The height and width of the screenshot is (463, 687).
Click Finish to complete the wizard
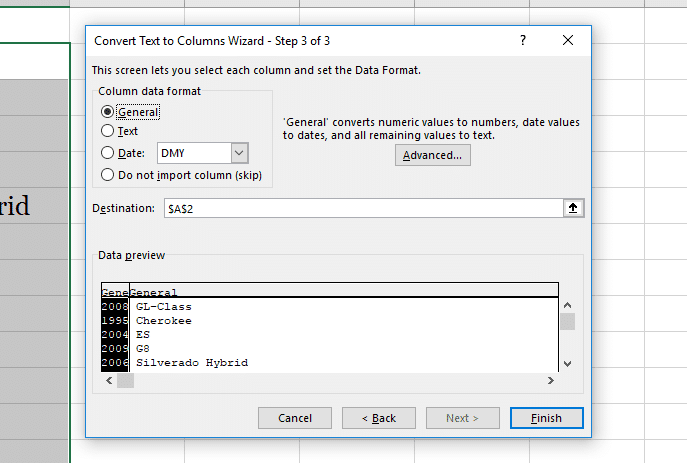tap(546, 418)
